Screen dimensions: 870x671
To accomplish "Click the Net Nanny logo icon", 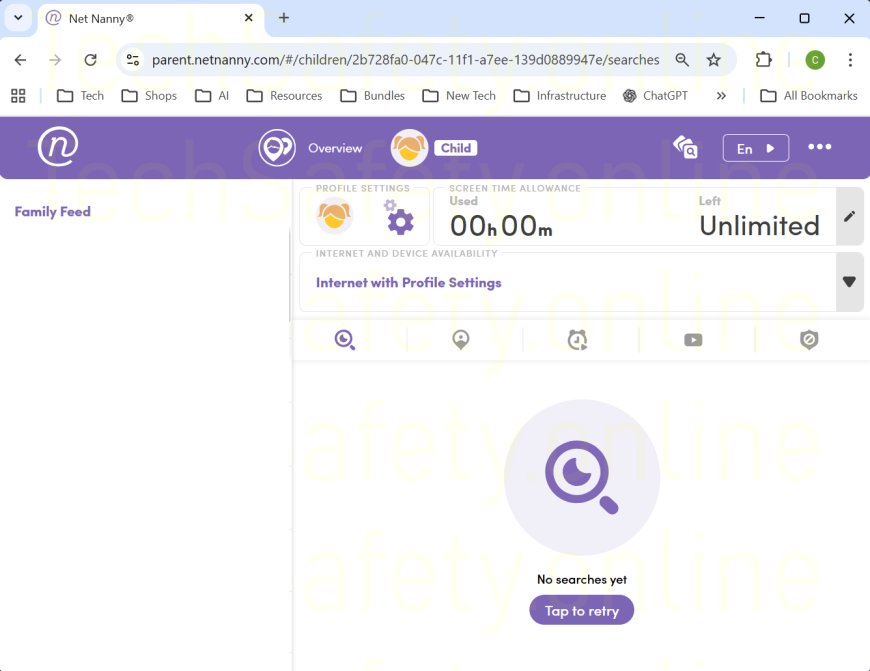I will click(58, 147).
